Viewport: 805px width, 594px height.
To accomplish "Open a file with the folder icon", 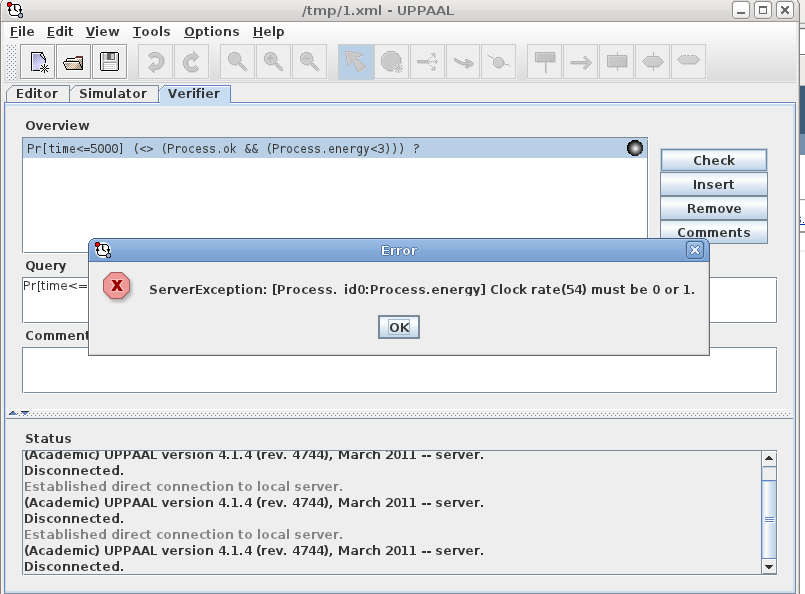I will tap(73, 62).
